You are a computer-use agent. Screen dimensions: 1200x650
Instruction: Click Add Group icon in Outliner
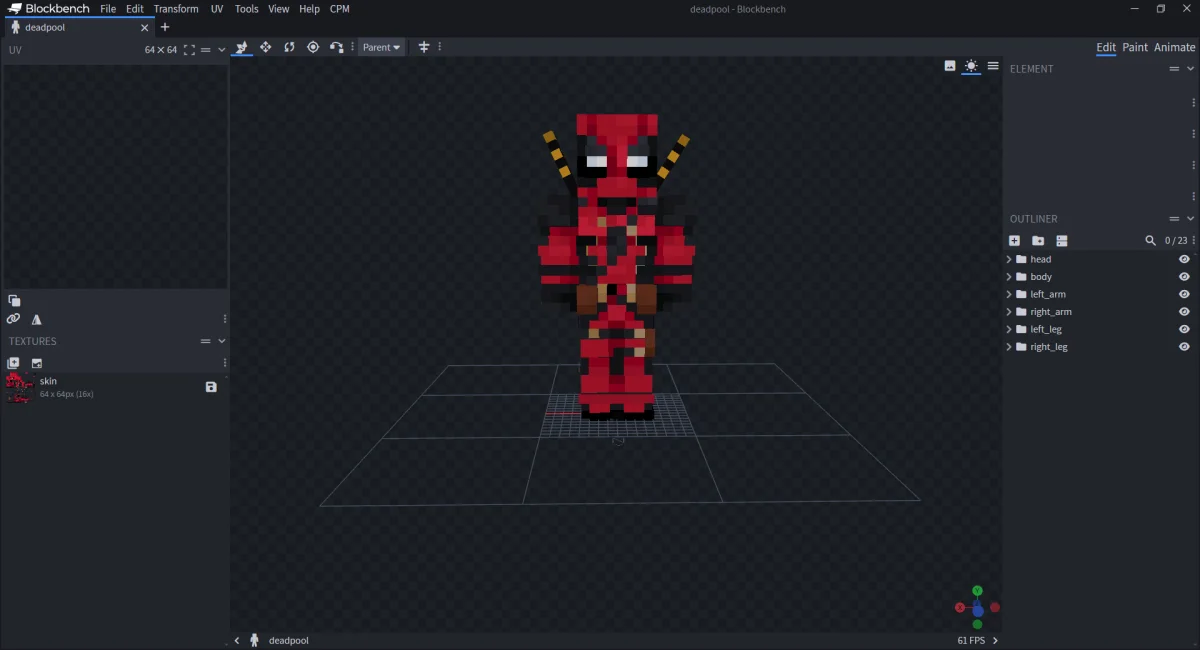click(1038, 241)
